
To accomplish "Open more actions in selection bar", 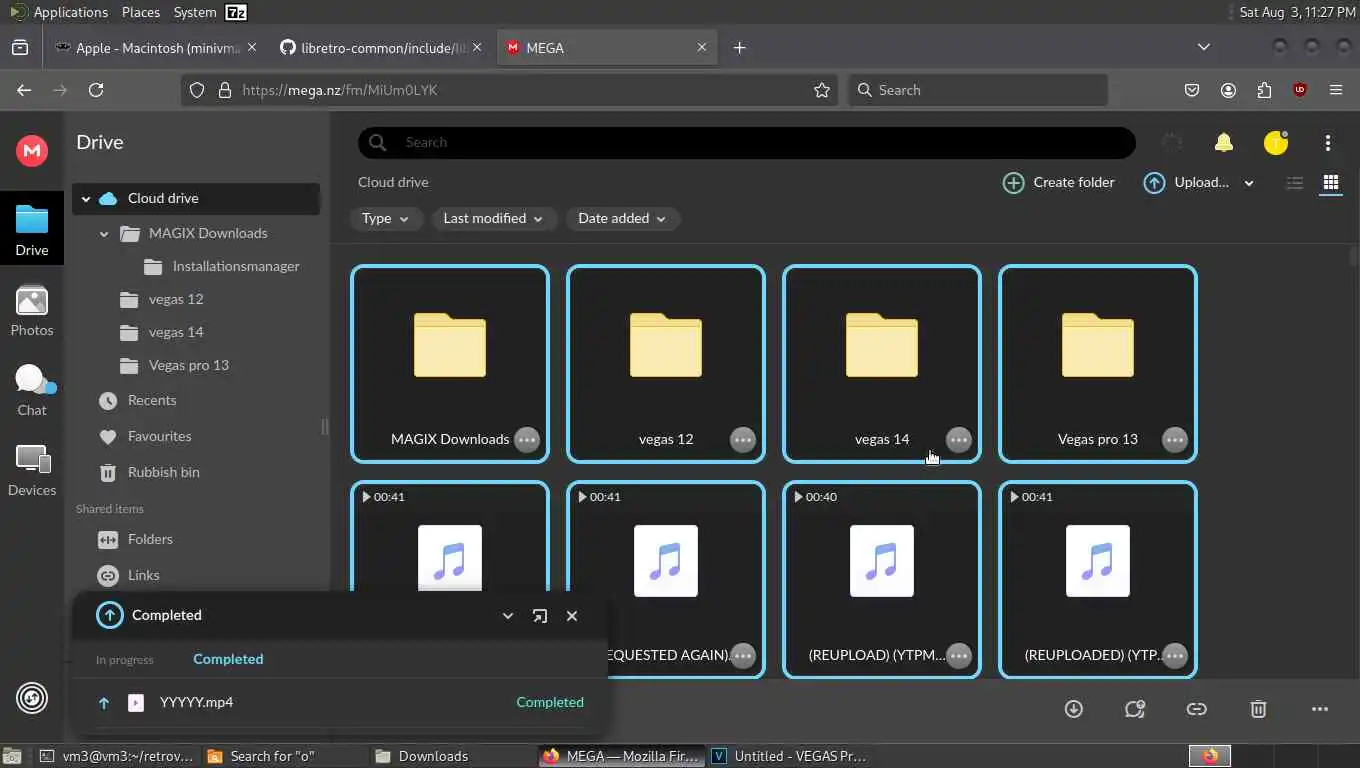I will pos(1320,709).
